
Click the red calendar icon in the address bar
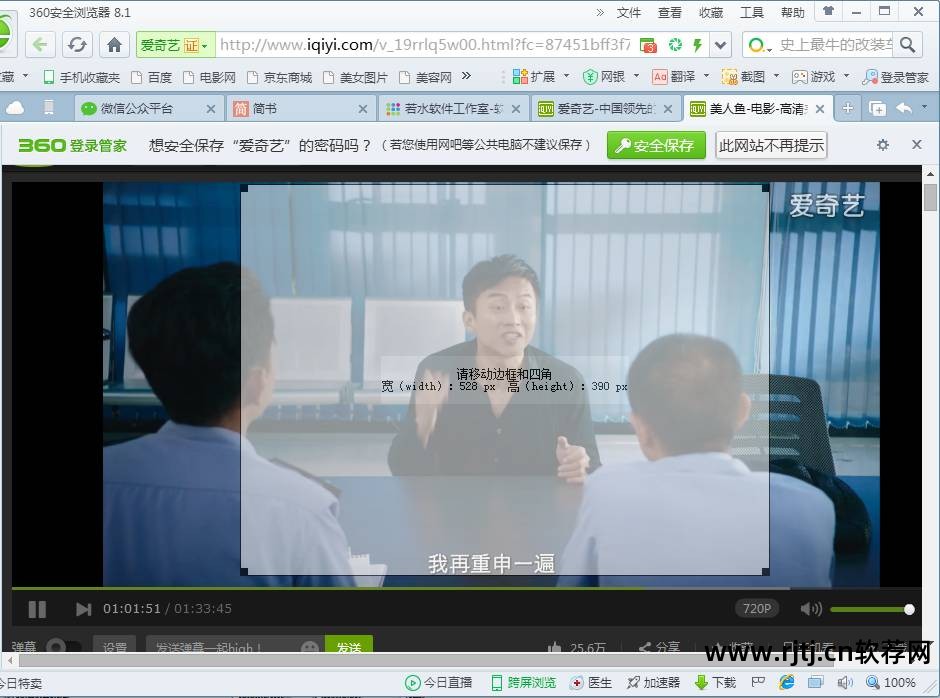pos(648,45)
